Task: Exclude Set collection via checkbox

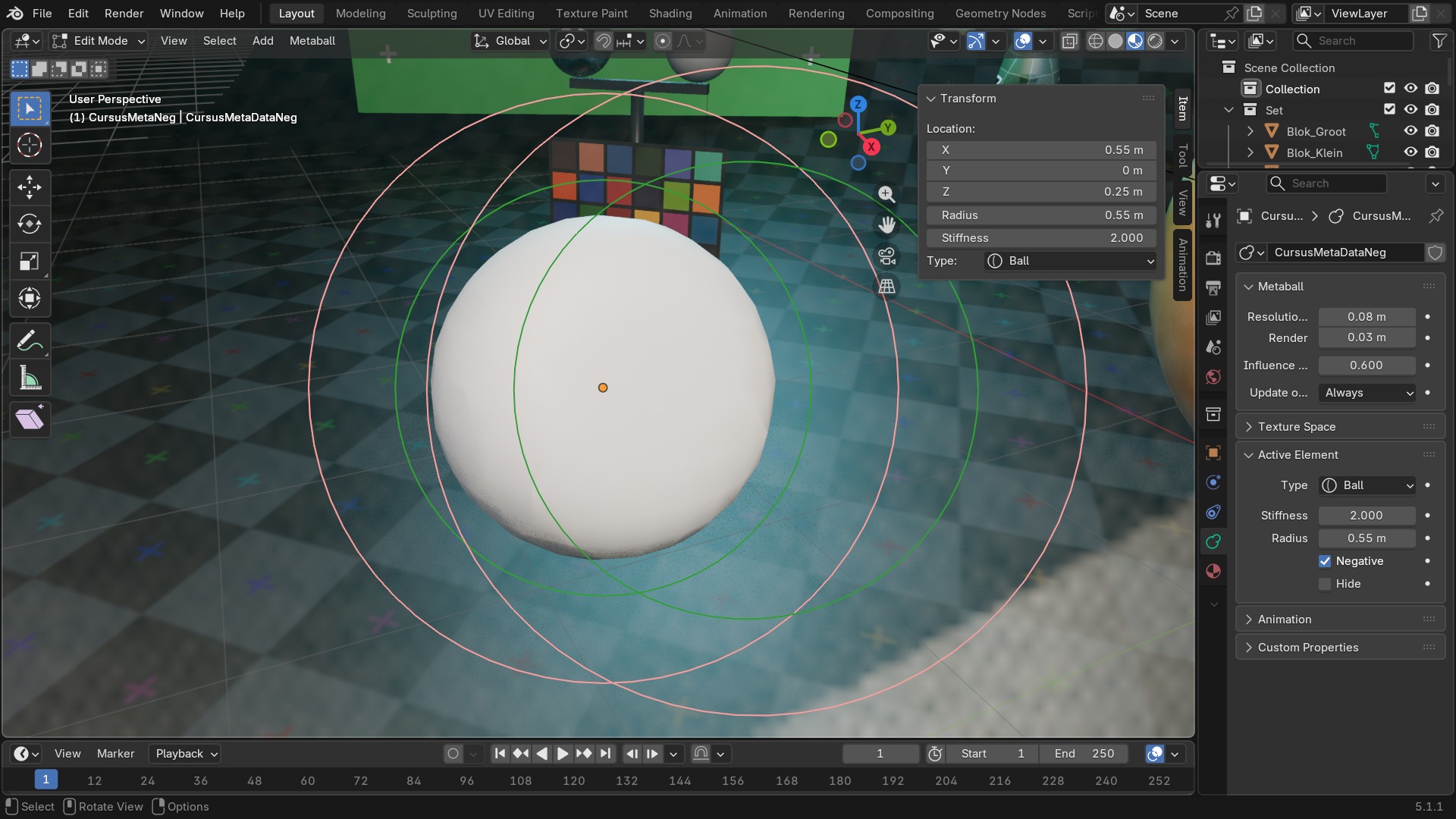Action: click(1389, 110)
